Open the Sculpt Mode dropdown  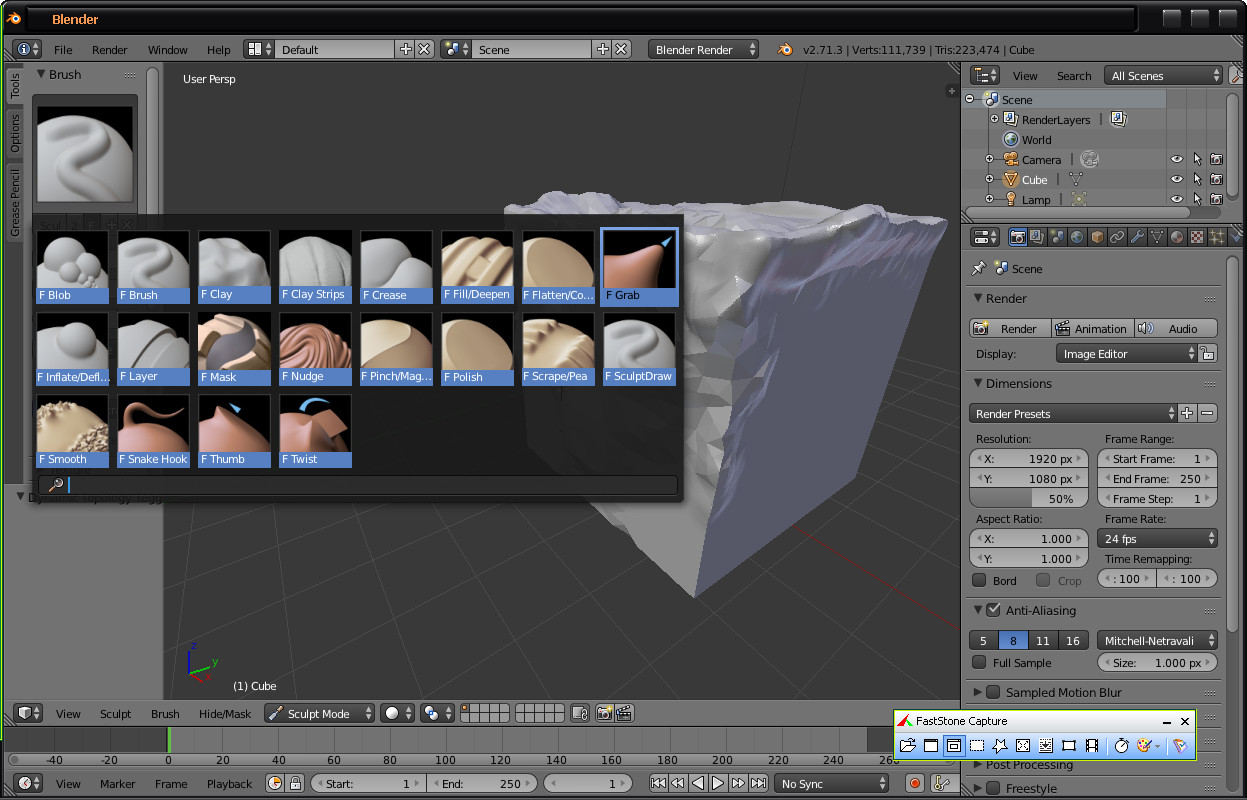[320, 713]
